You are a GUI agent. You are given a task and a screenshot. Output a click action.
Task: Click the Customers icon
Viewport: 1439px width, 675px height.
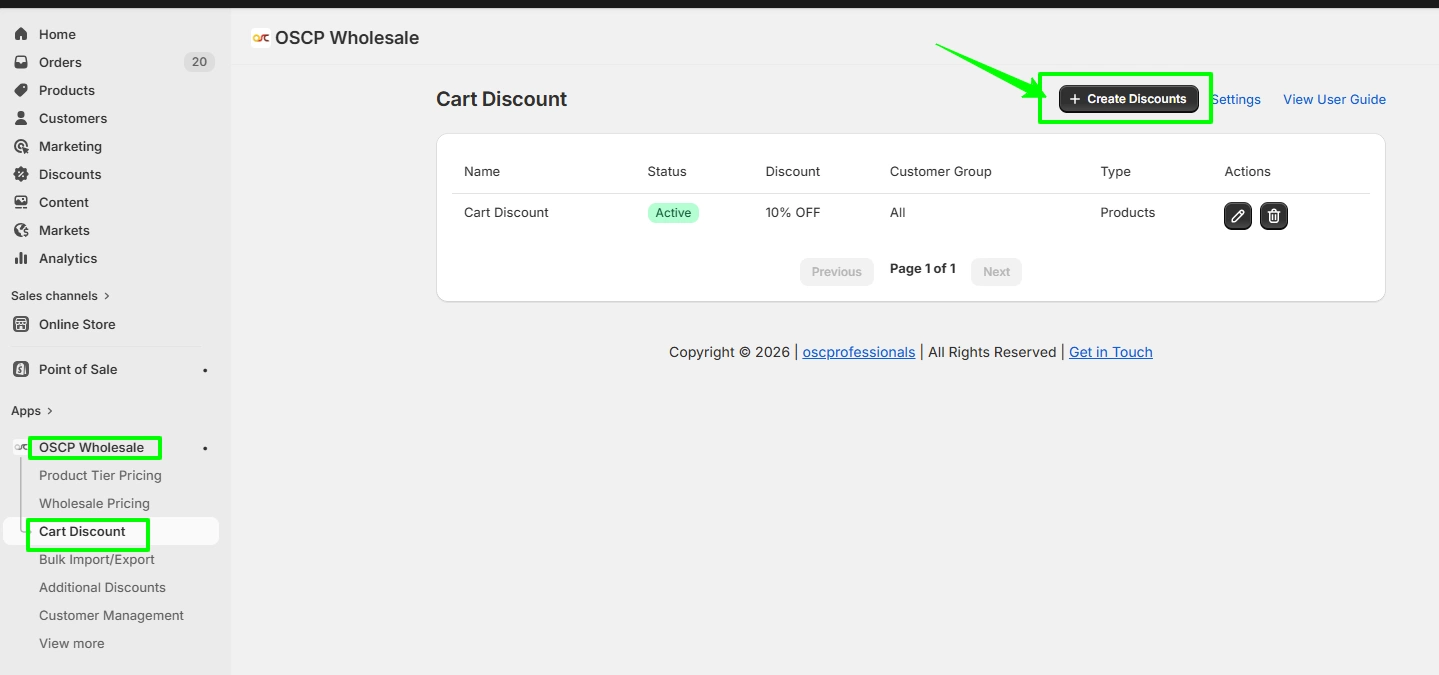pyautogui.click(x=20, y=118)
